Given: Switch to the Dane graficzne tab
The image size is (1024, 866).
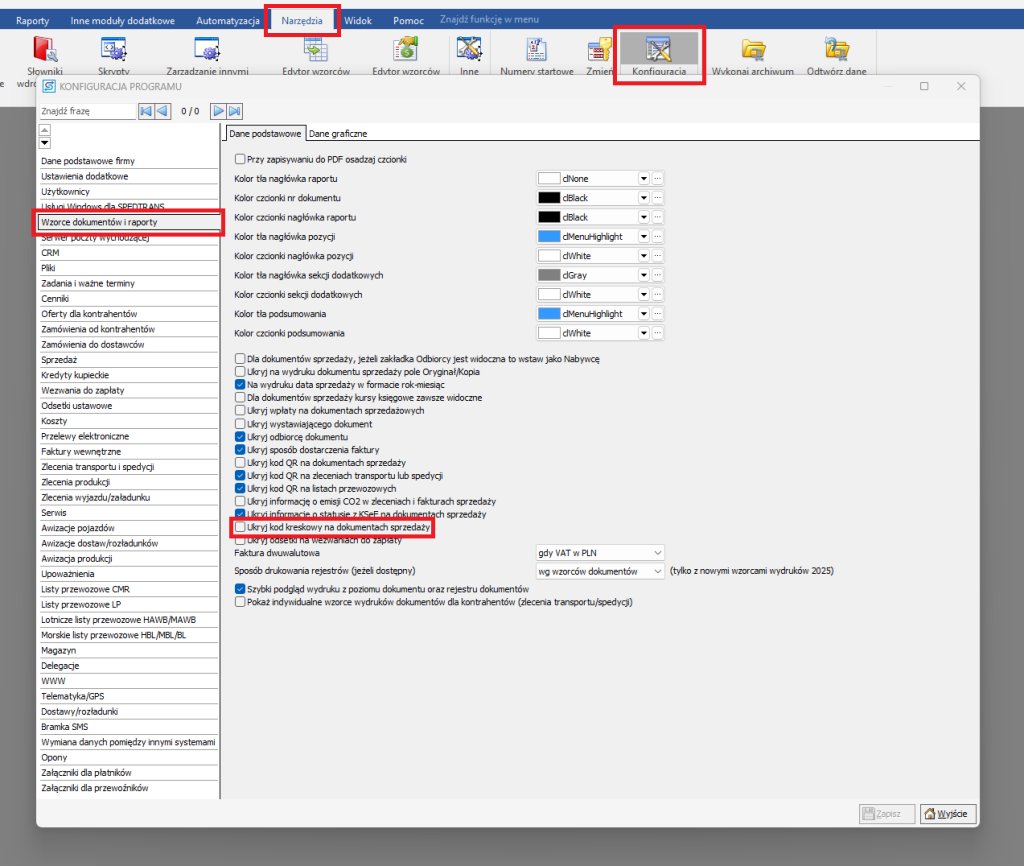Looking at the screenshot, I should 340,133.
